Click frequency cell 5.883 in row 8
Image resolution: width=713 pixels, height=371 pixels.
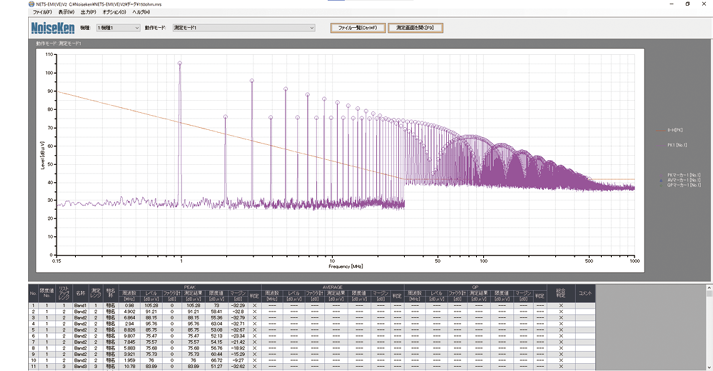coord(130,348)
